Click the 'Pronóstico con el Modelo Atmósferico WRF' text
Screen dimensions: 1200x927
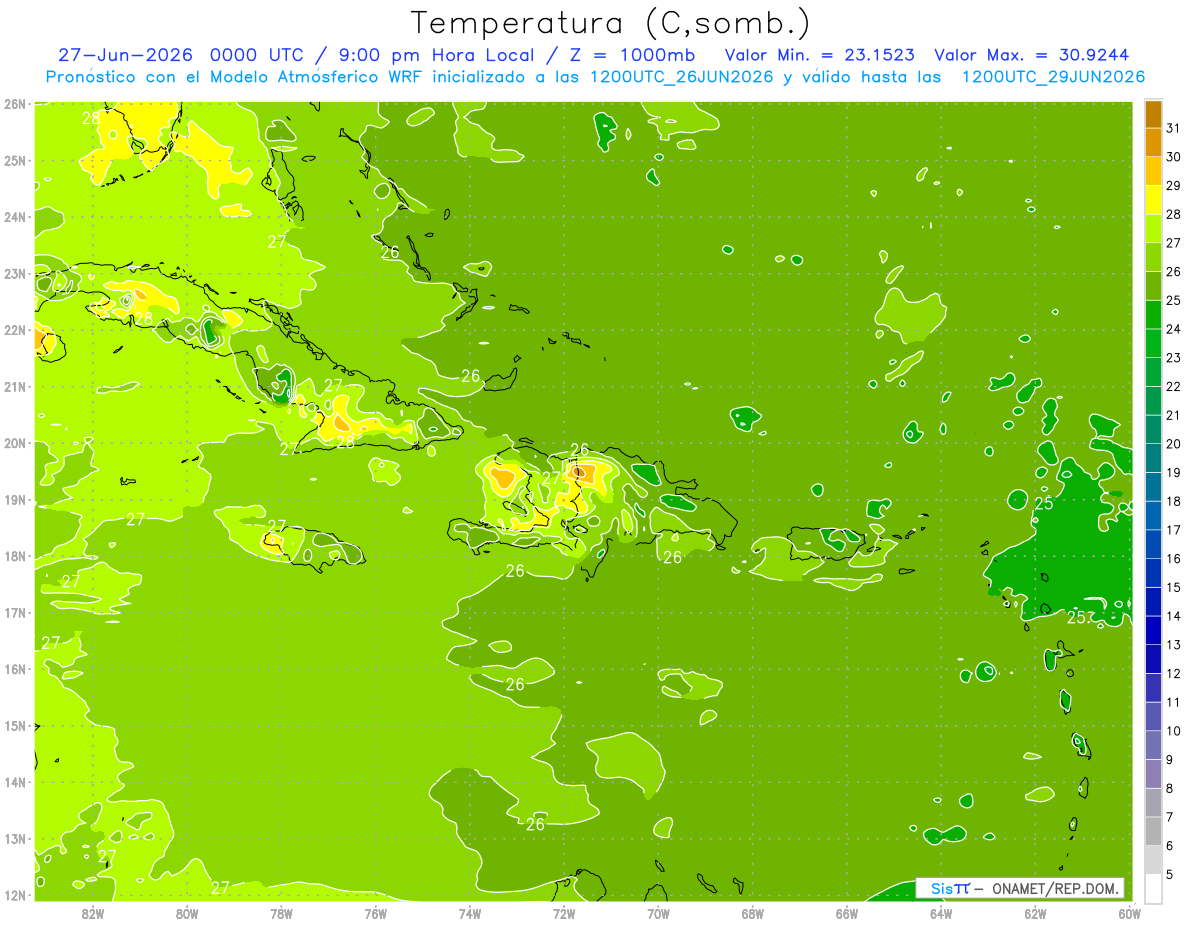(x=235, y=77)
